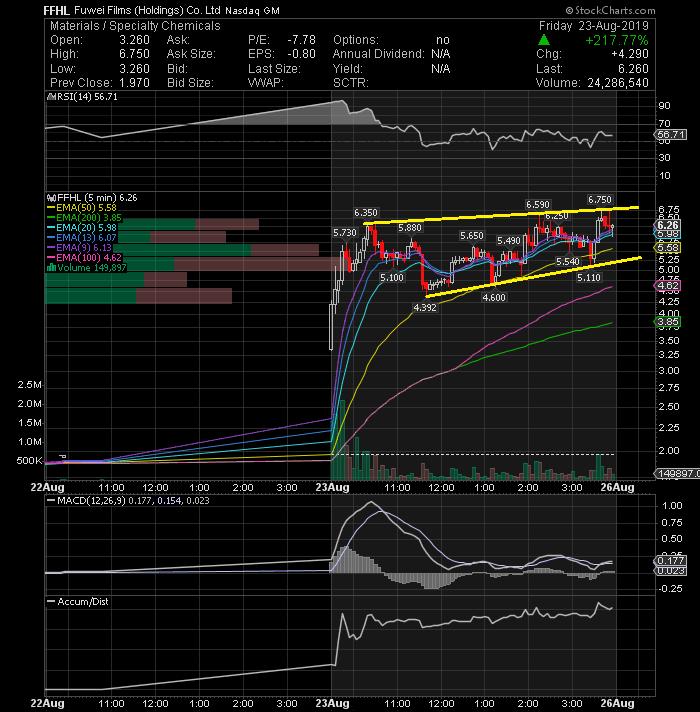
Task: Click the 0.177 MACD axis tag
Action: [x=670, y=561]
